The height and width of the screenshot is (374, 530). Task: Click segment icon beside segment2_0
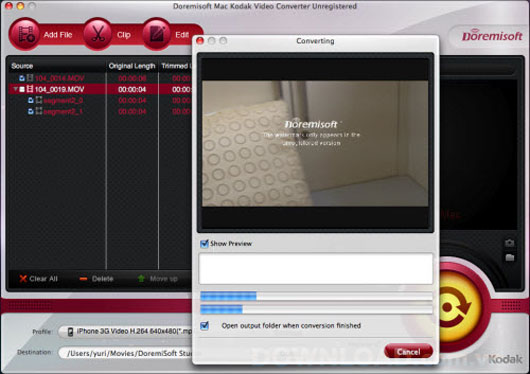(39, 100)
